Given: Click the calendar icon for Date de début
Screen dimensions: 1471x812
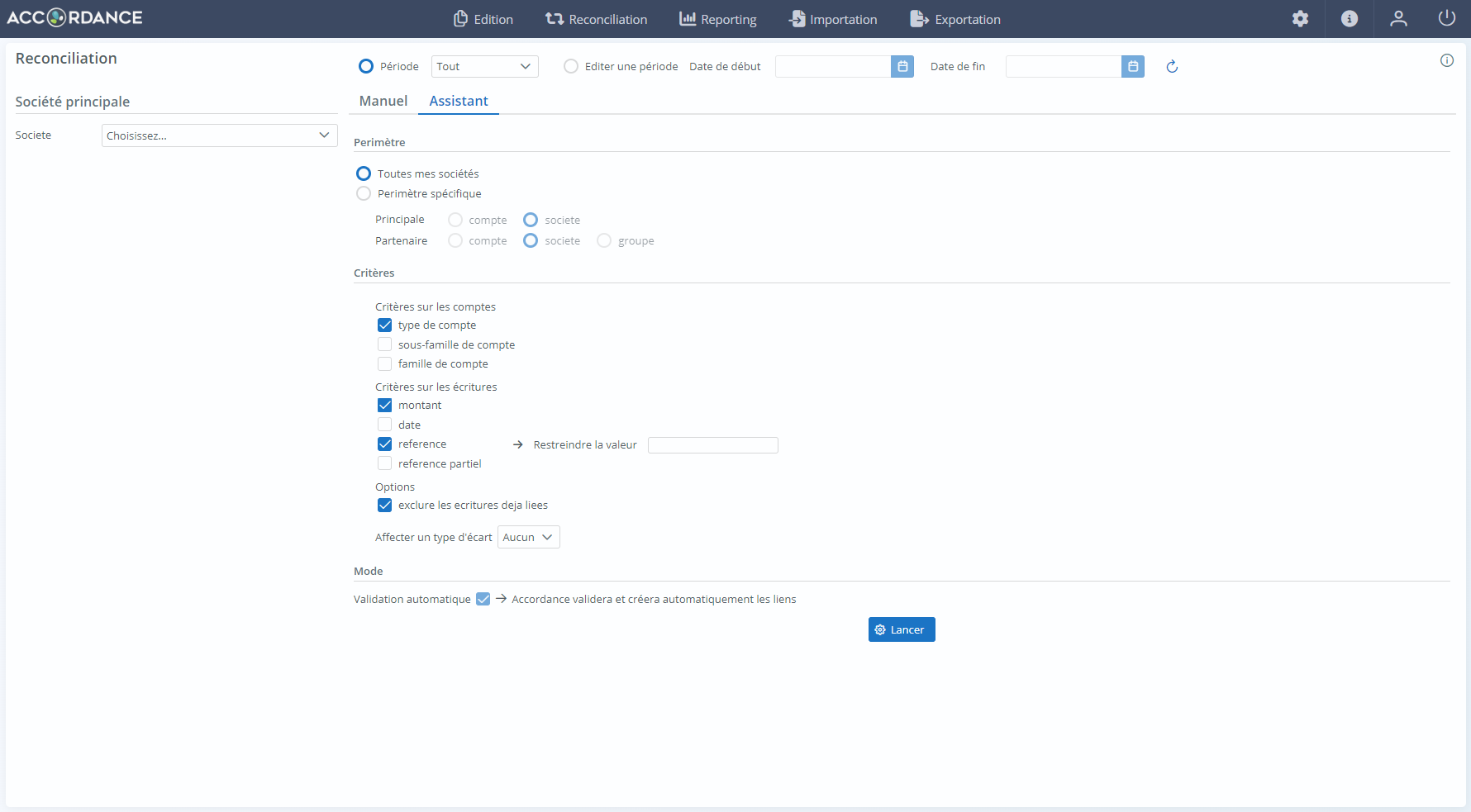Looking at the screenshot, I should tap(902, 66).
